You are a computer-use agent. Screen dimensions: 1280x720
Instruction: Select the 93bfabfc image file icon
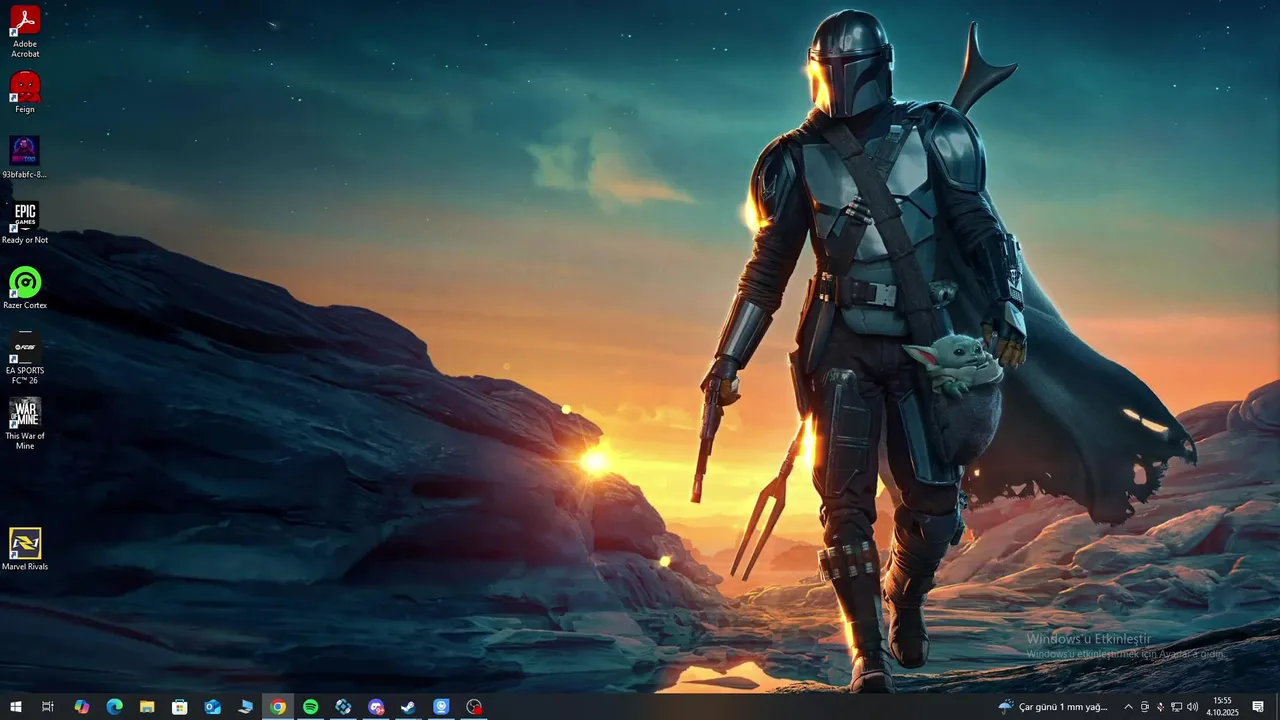(x=25, y=157)
